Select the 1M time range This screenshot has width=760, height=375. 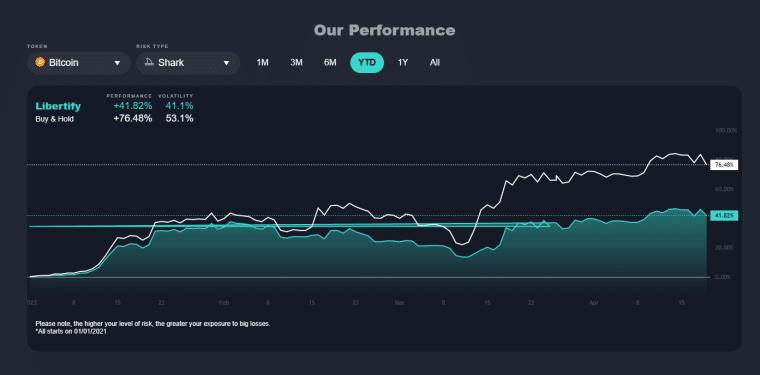coord(262,62)
